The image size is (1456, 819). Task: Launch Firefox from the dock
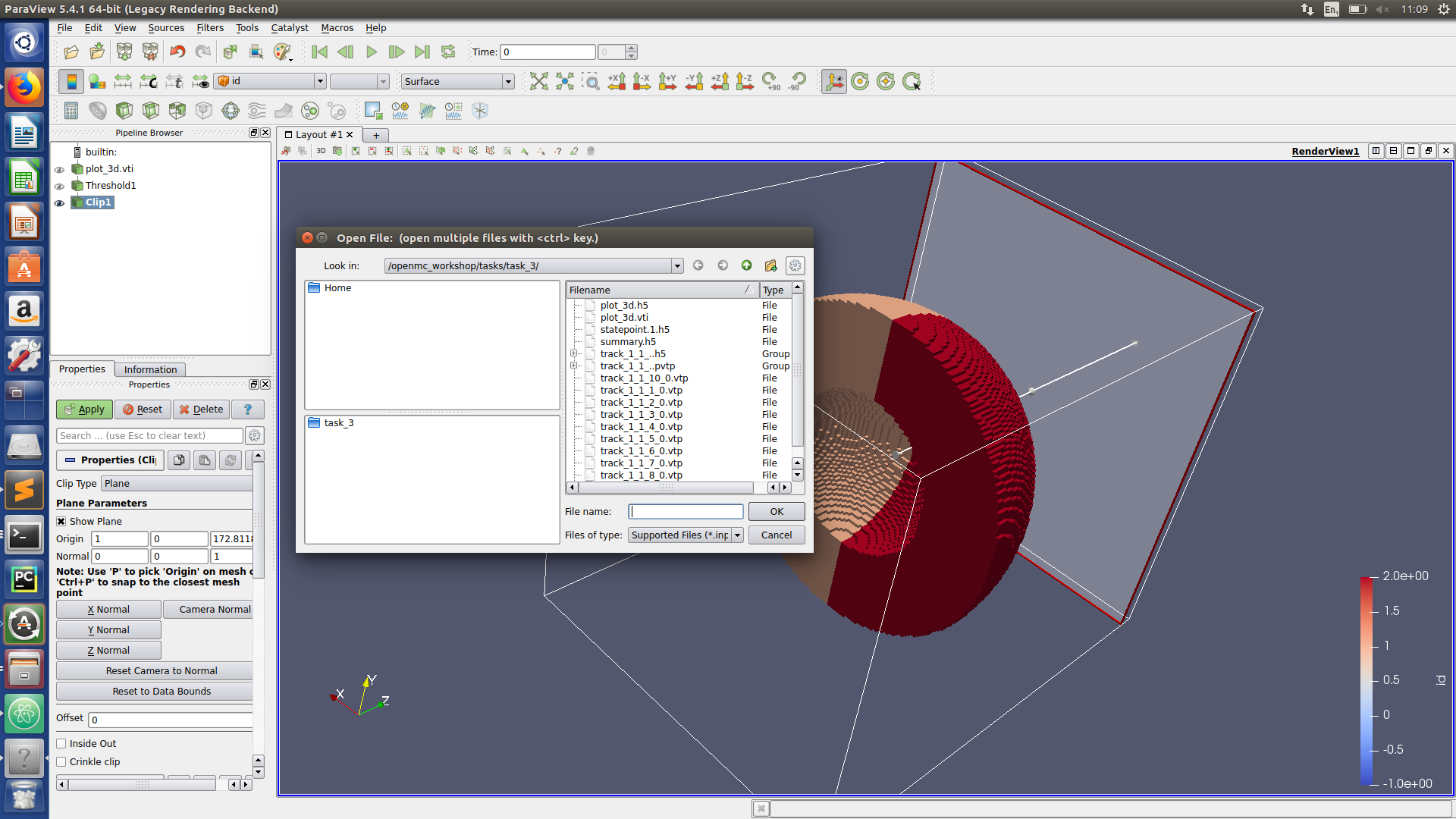point(24,89)
